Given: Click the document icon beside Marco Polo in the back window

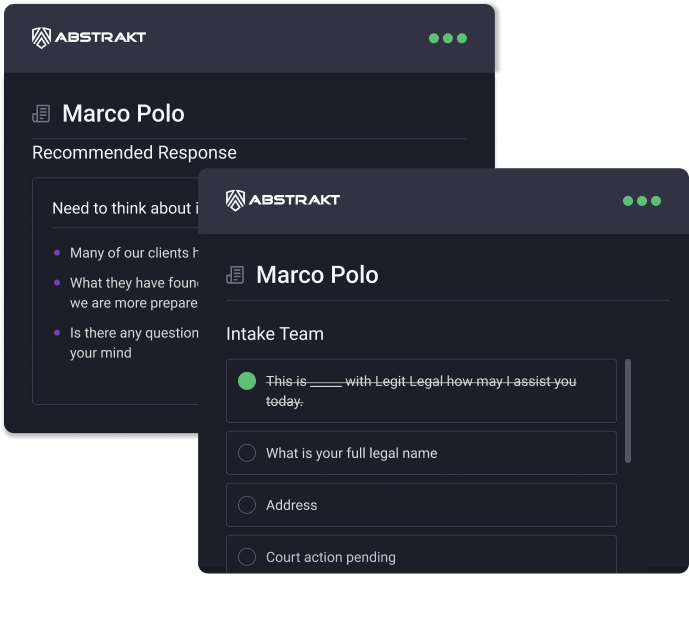Looking at the screenshot, I should pos(41,114).
